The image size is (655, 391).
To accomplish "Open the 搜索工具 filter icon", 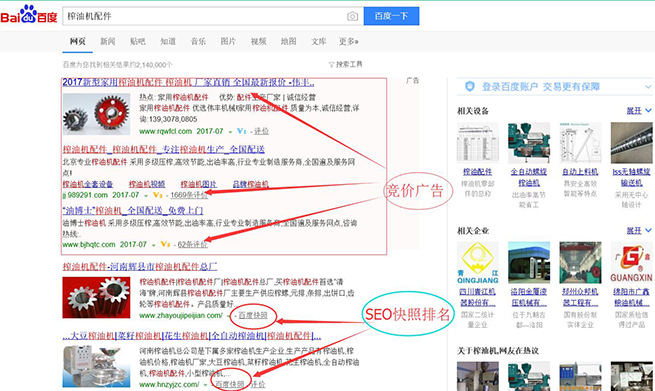I will 331,65.
